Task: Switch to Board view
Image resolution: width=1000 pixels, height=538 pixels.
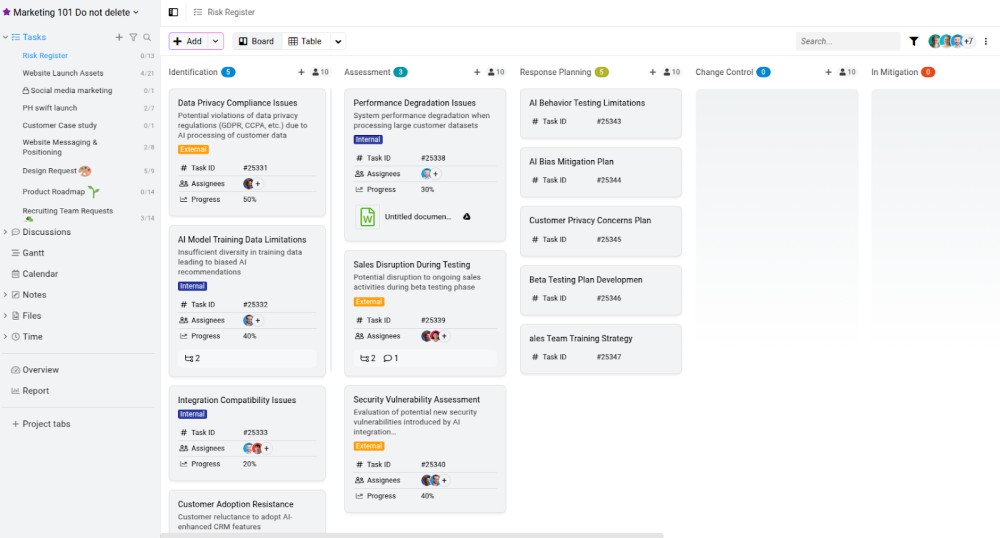Action: click(255, 41)
